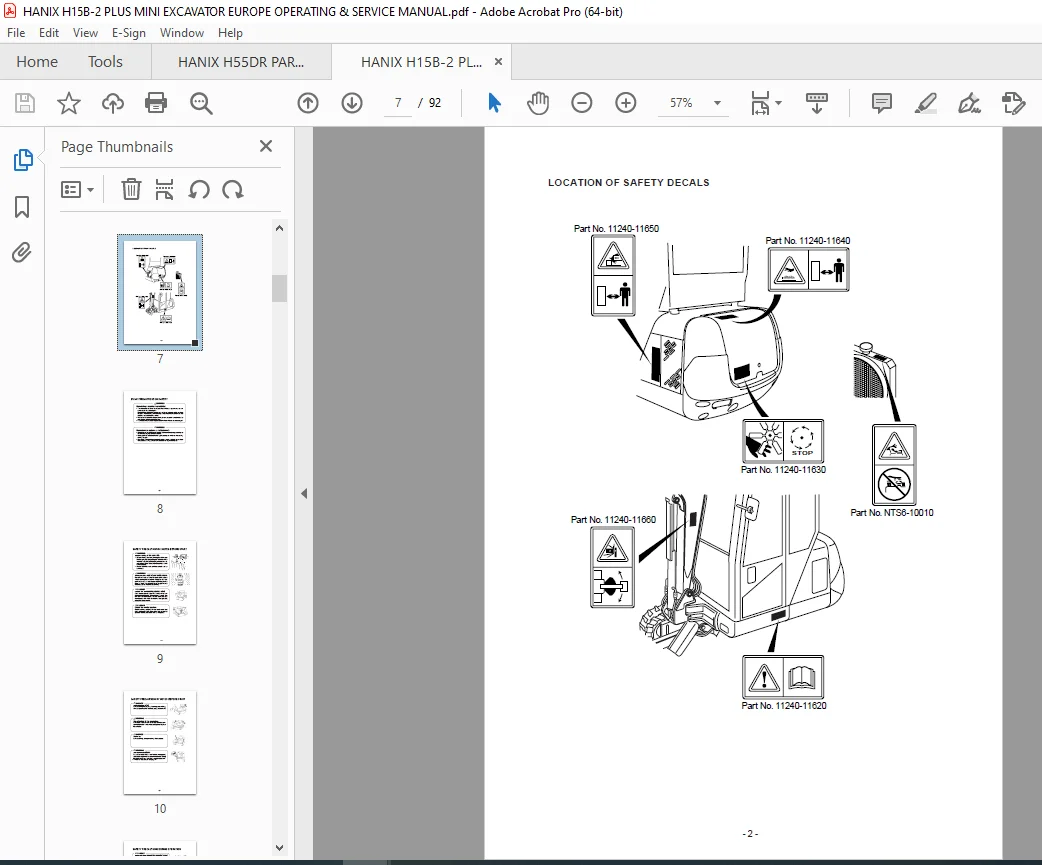The height and width of the screenshot is (865, 1042).
Task: Open Page Thumbnails sidebar icon
Action: pos(23,160)
